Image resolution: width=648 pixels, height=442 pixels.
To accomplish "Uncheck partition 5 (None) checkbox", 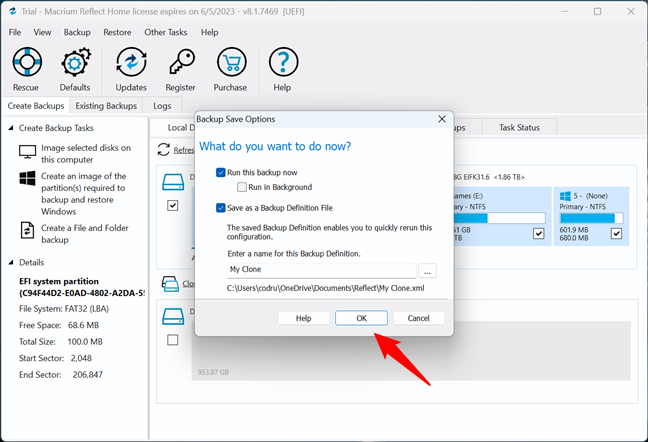I will pyautogui.click(x=616, y=234).
